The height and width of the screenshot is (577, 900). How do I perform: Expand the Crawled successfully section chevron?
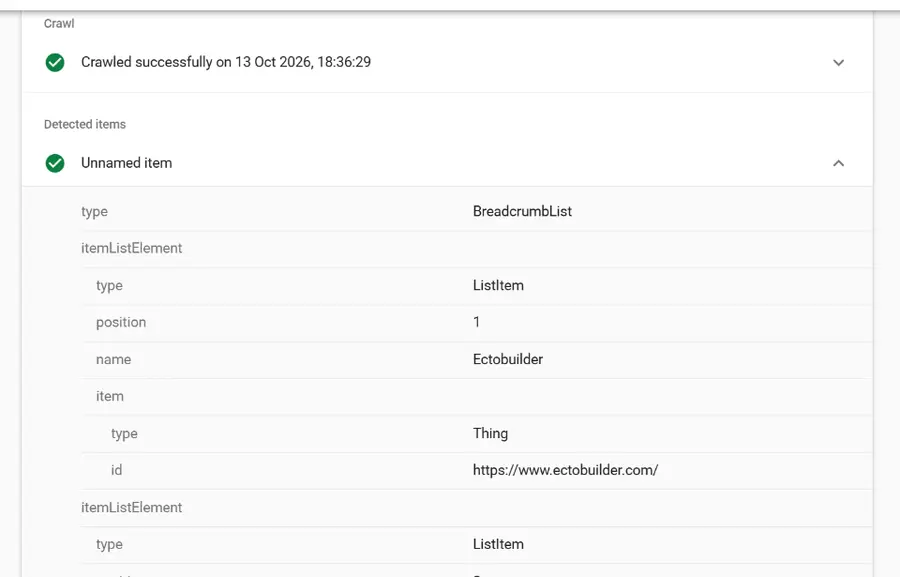[x=838, y=63]
